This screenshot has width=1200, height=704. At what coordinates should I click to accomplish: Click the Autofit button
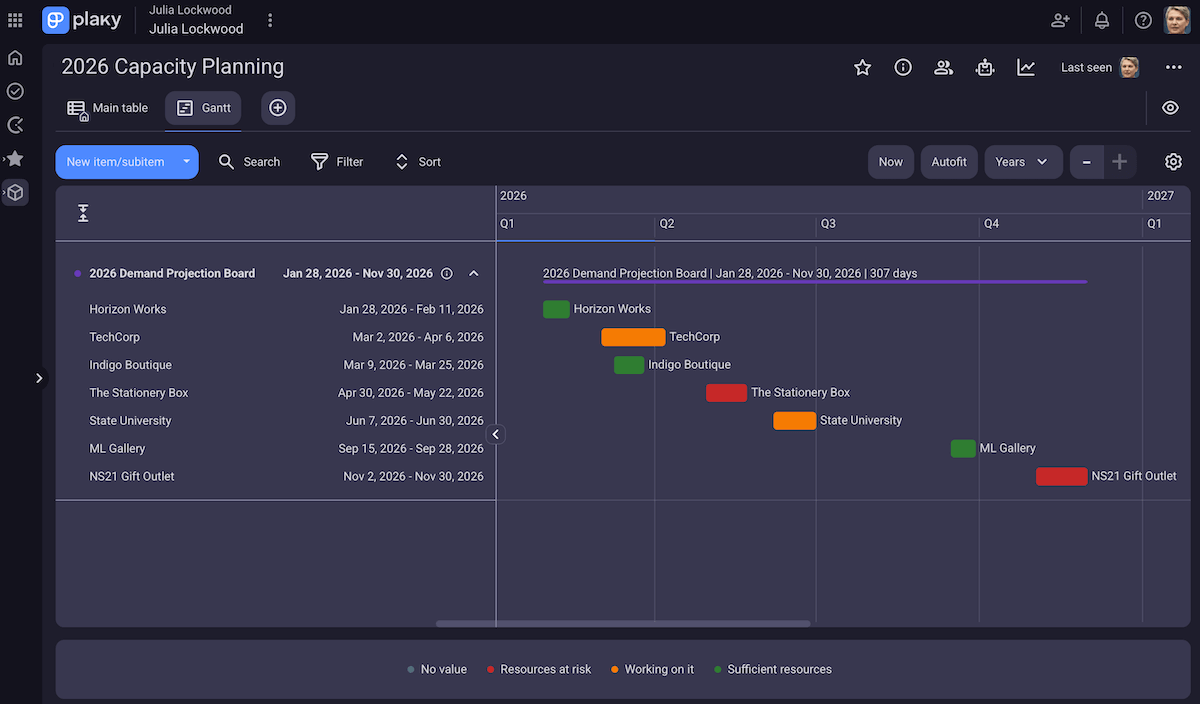coord(948,161)
